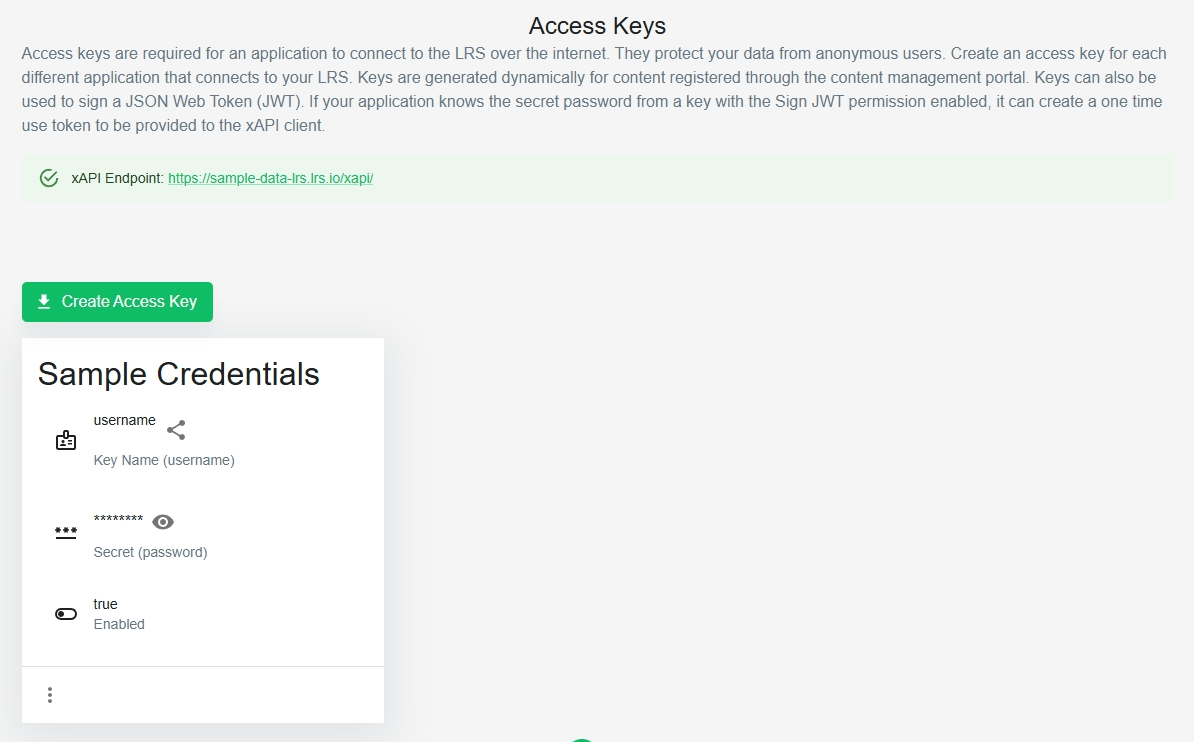Image resolution: width=1194 pixels, height=742 pixels.
Task: Click the download arrow in Create Access Key
Action: point(44,302)
